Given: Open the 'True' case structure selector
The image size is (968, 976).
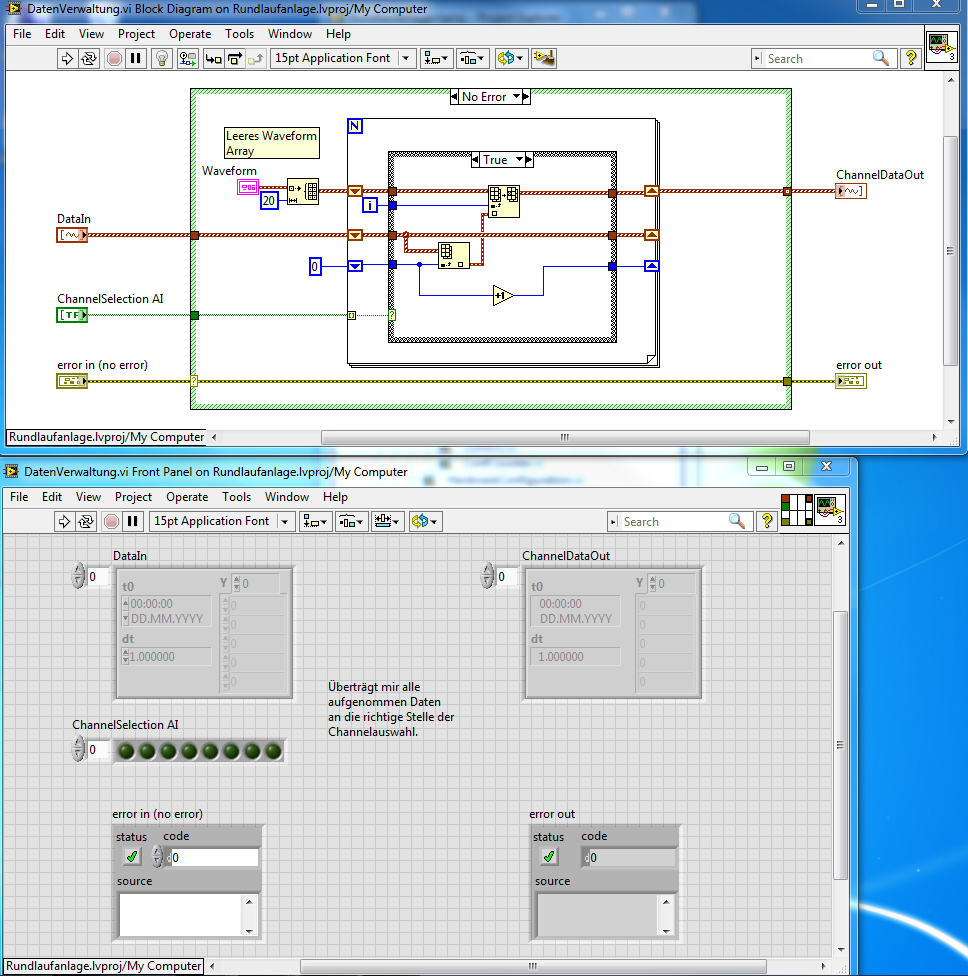Looking at the screenshot, I should pos(518,160).
